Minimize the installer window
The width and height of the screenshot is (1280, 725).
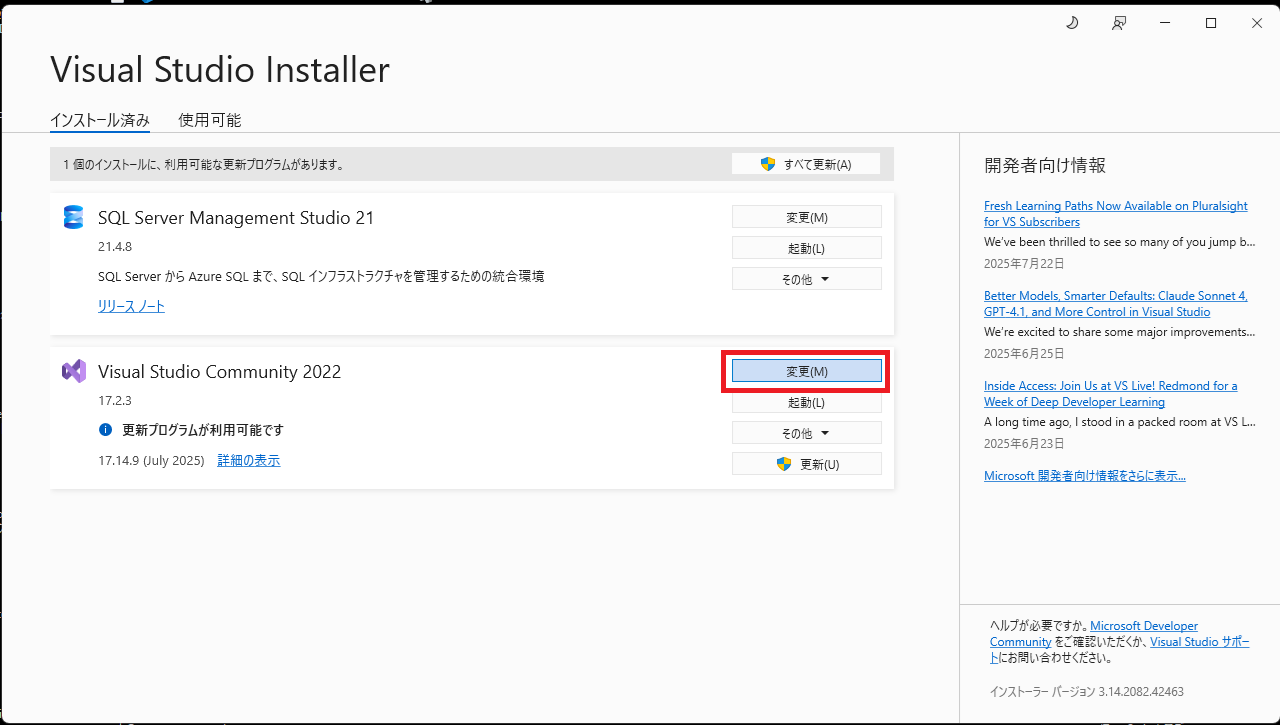pos(1165,23)
